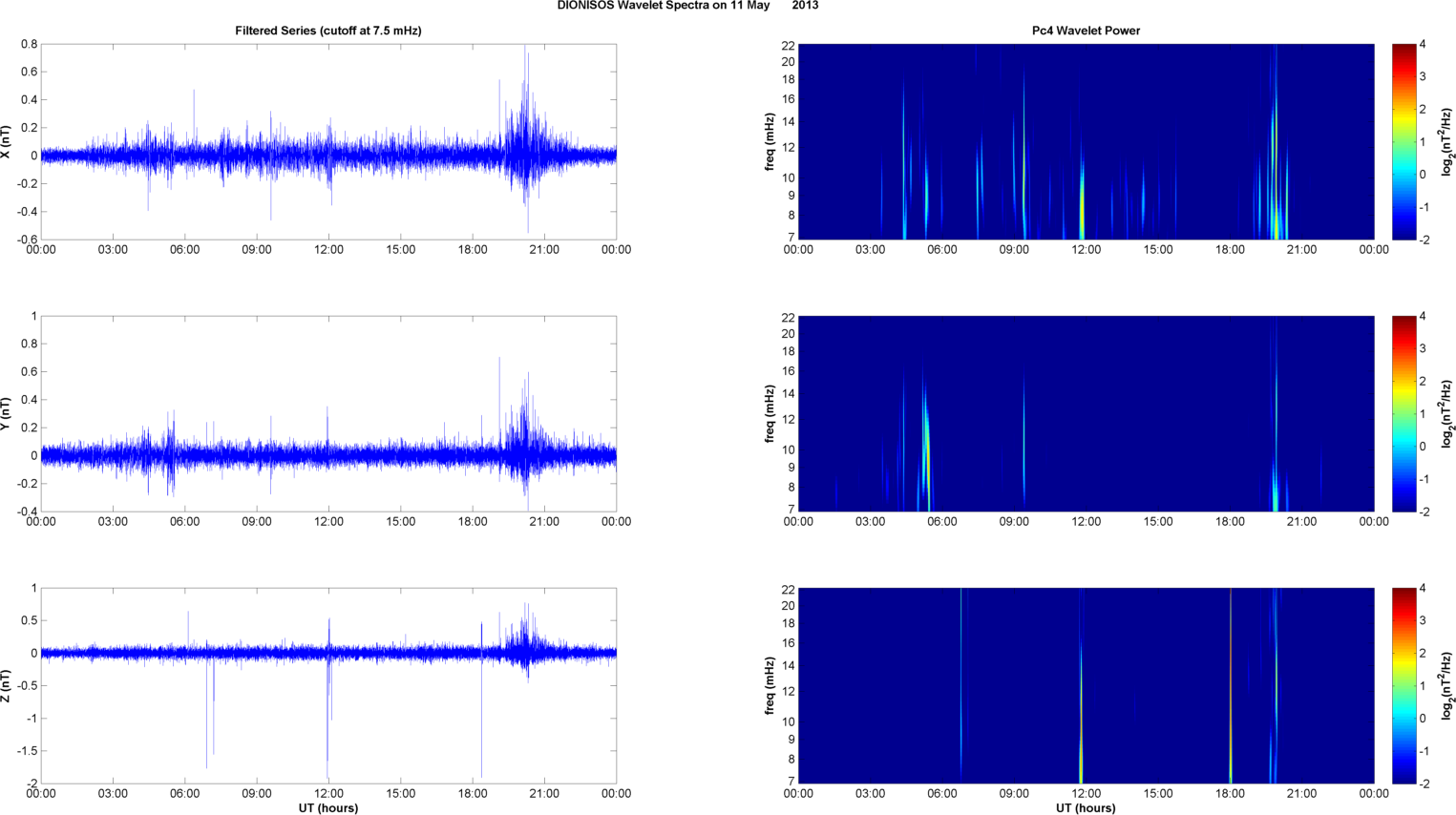The height and width of the screenshot is (815, 1456).
Task: Click the "4" tick on the top colorbar
Action: 1423,45
